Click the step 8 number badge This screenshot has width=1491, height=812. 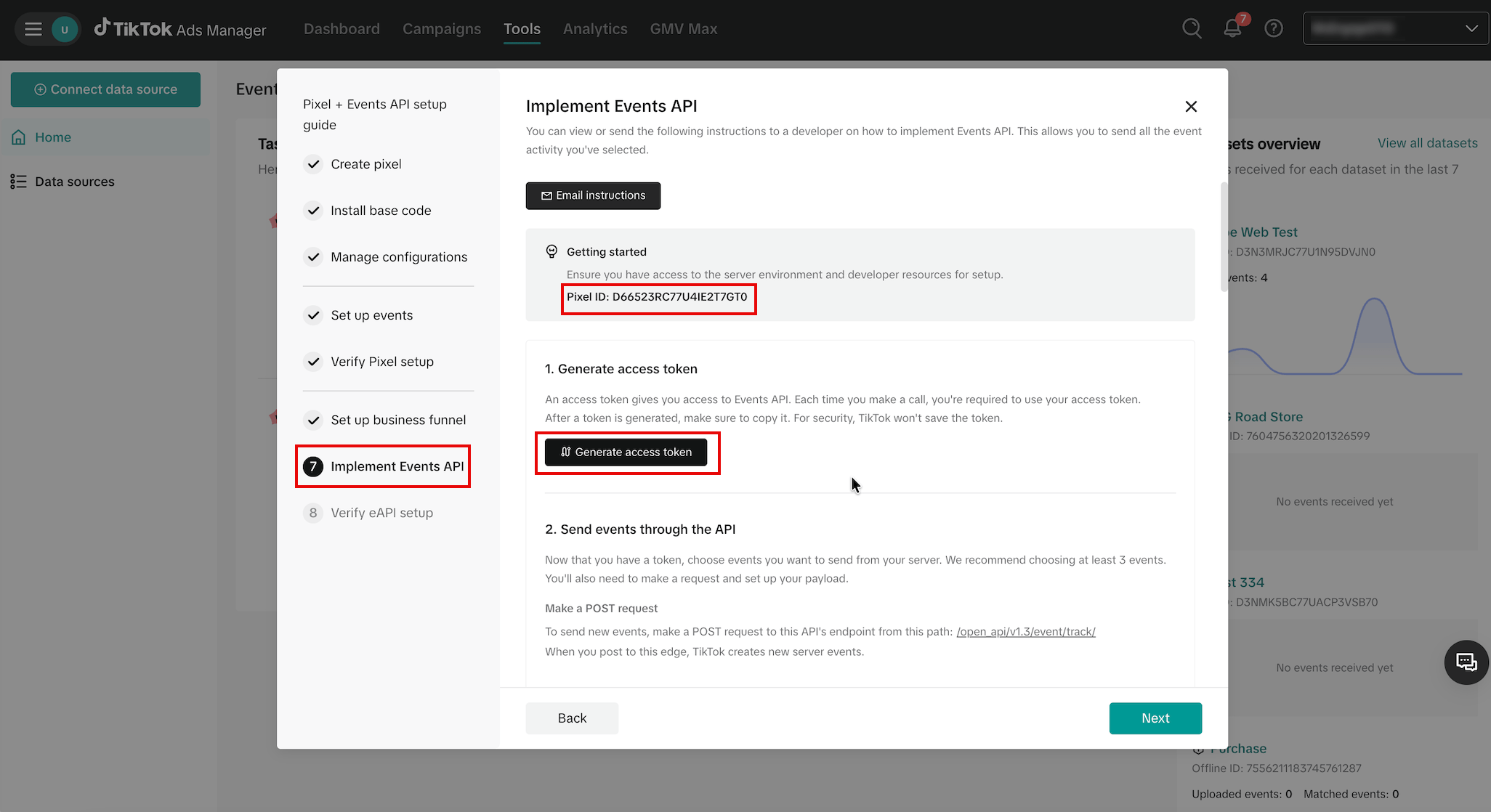pos(313,513)
